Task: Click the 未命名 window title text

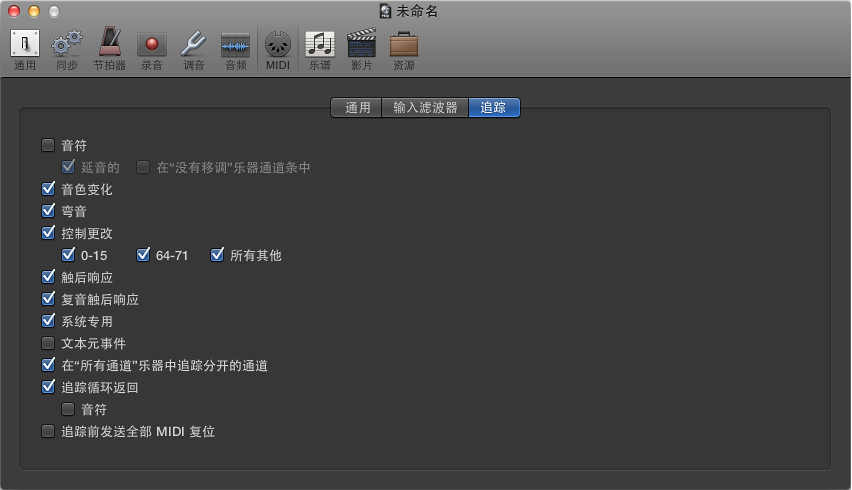Action: pos(417,11)
